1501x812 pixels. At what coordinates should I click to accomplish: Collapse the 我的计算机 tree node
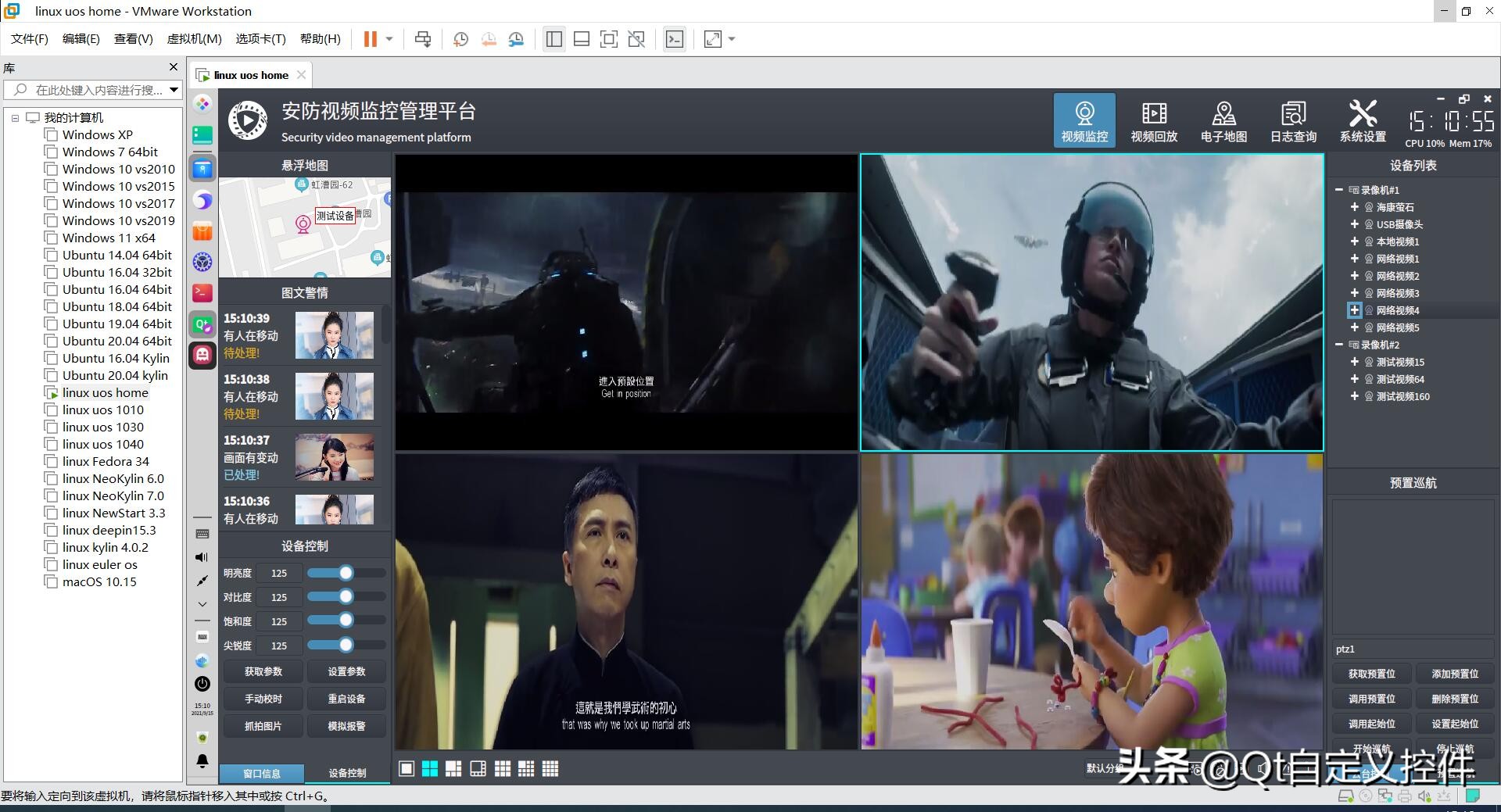pyautogui.click(x=15, y=118)
